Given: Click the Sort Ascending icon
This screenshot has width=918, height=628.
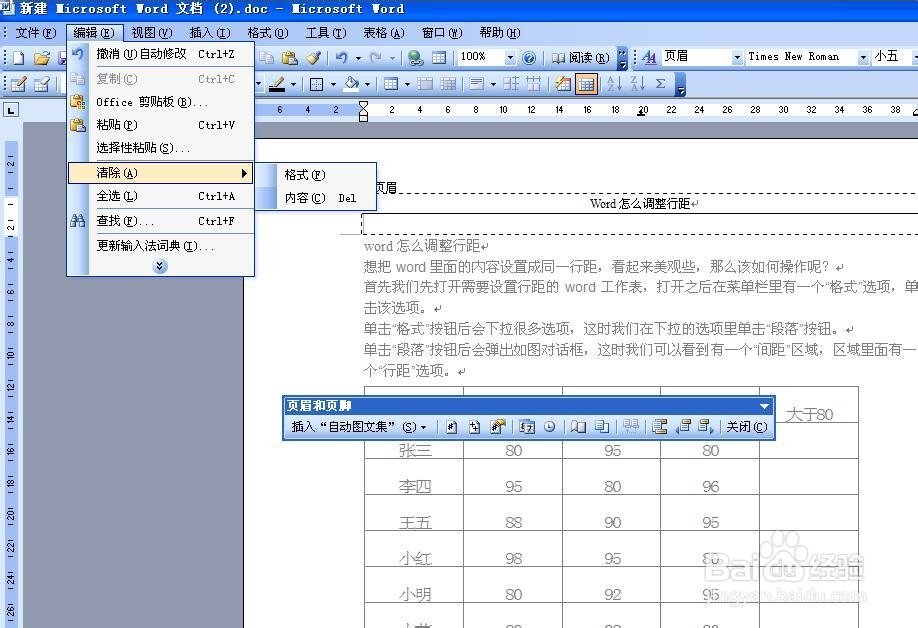Looking at the screenshot, I should tap(615, 85).
